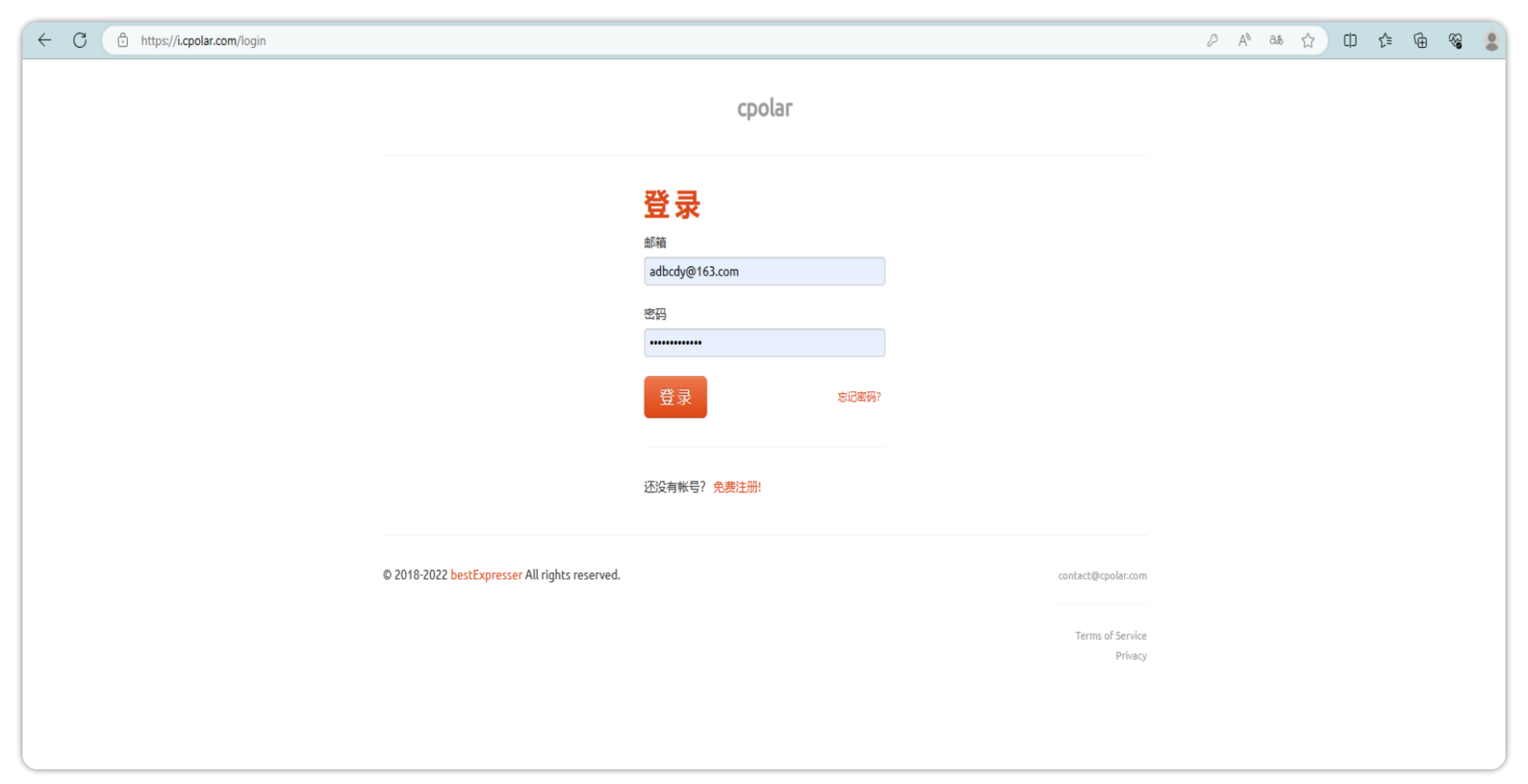Viewport: 1528px width, 784px height.
Task: Open the translate page icon
Action: pos(1275,40)
